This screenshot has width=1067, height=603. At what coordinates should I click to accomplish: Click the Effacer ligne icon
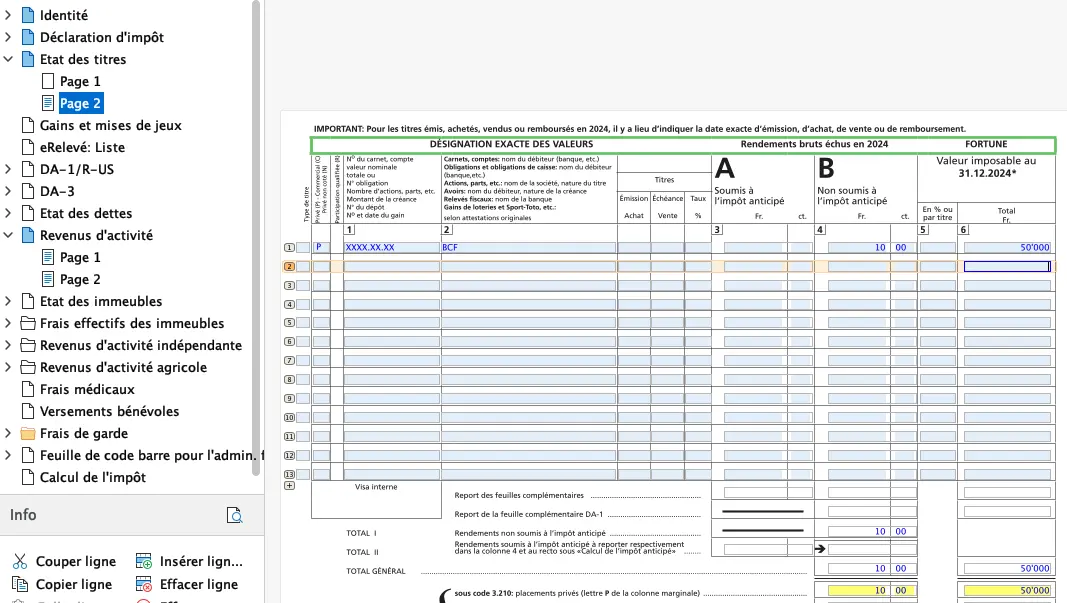tap(142, 584)
